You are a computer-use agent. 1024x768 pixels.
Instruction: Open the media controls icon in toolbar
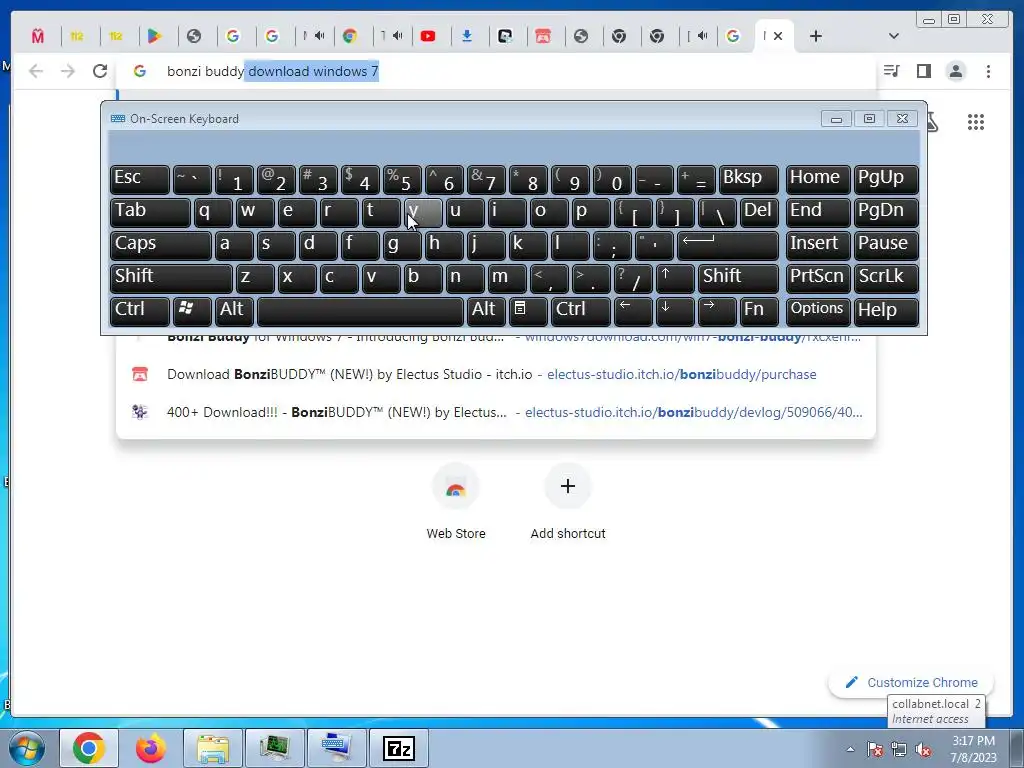pyautogui.click(x=891, y=71)
